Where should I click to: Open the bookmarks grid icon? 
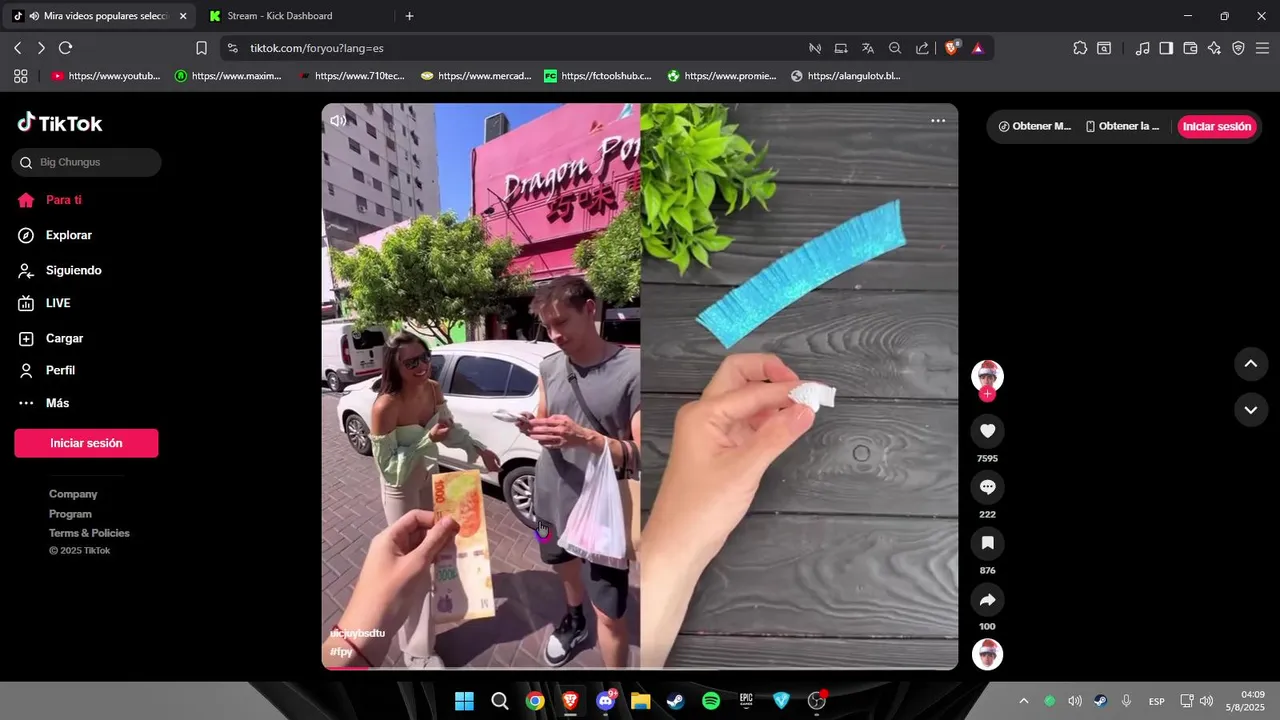tap(20, 76)
